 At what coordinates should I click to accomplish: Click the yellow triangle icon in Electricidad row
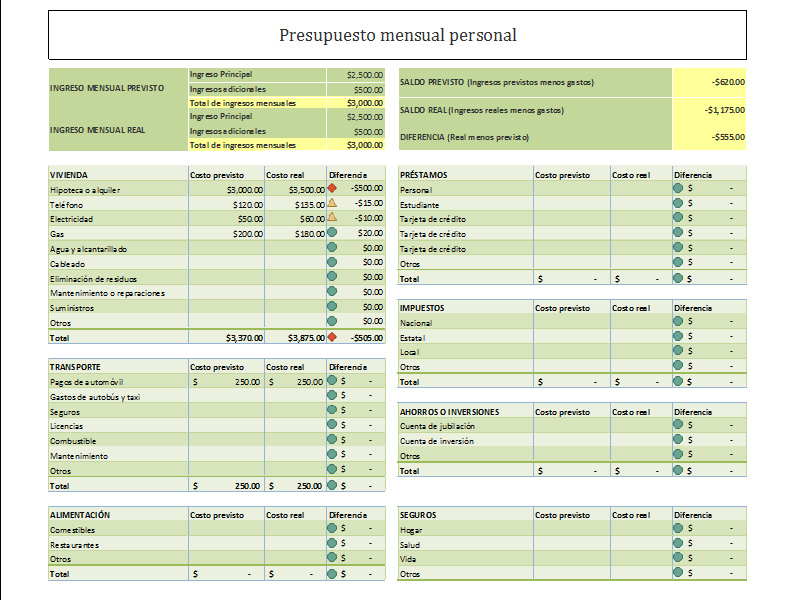[332, 217]
